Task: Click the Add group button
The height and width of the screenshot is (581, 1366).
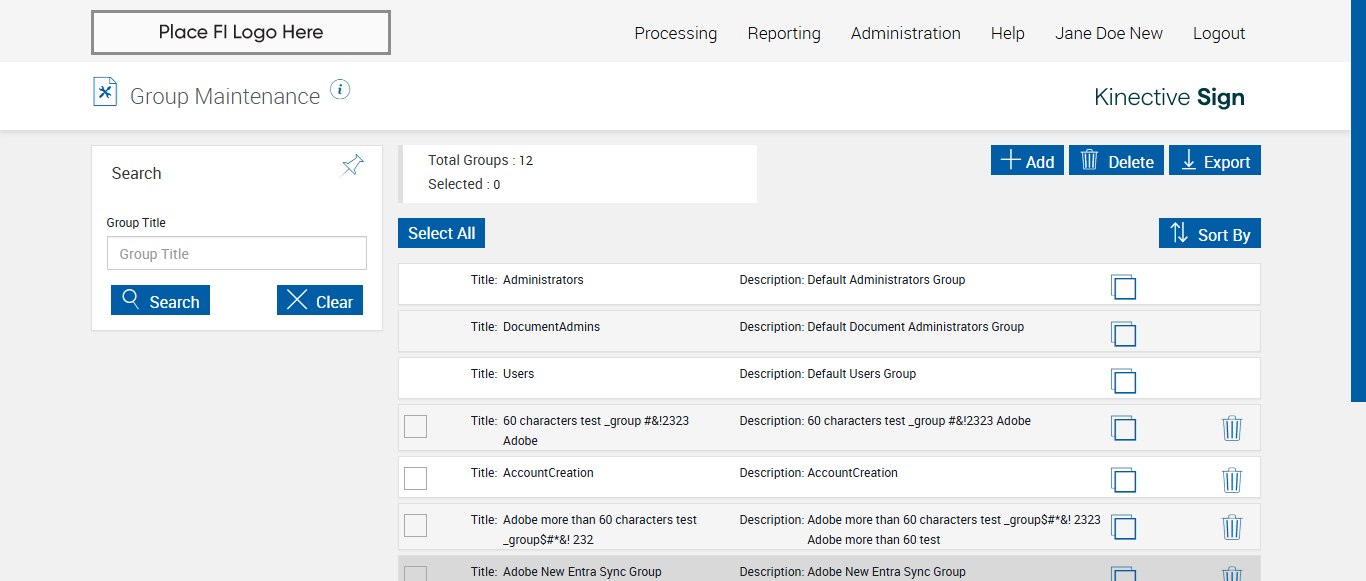Action: 1027,161
